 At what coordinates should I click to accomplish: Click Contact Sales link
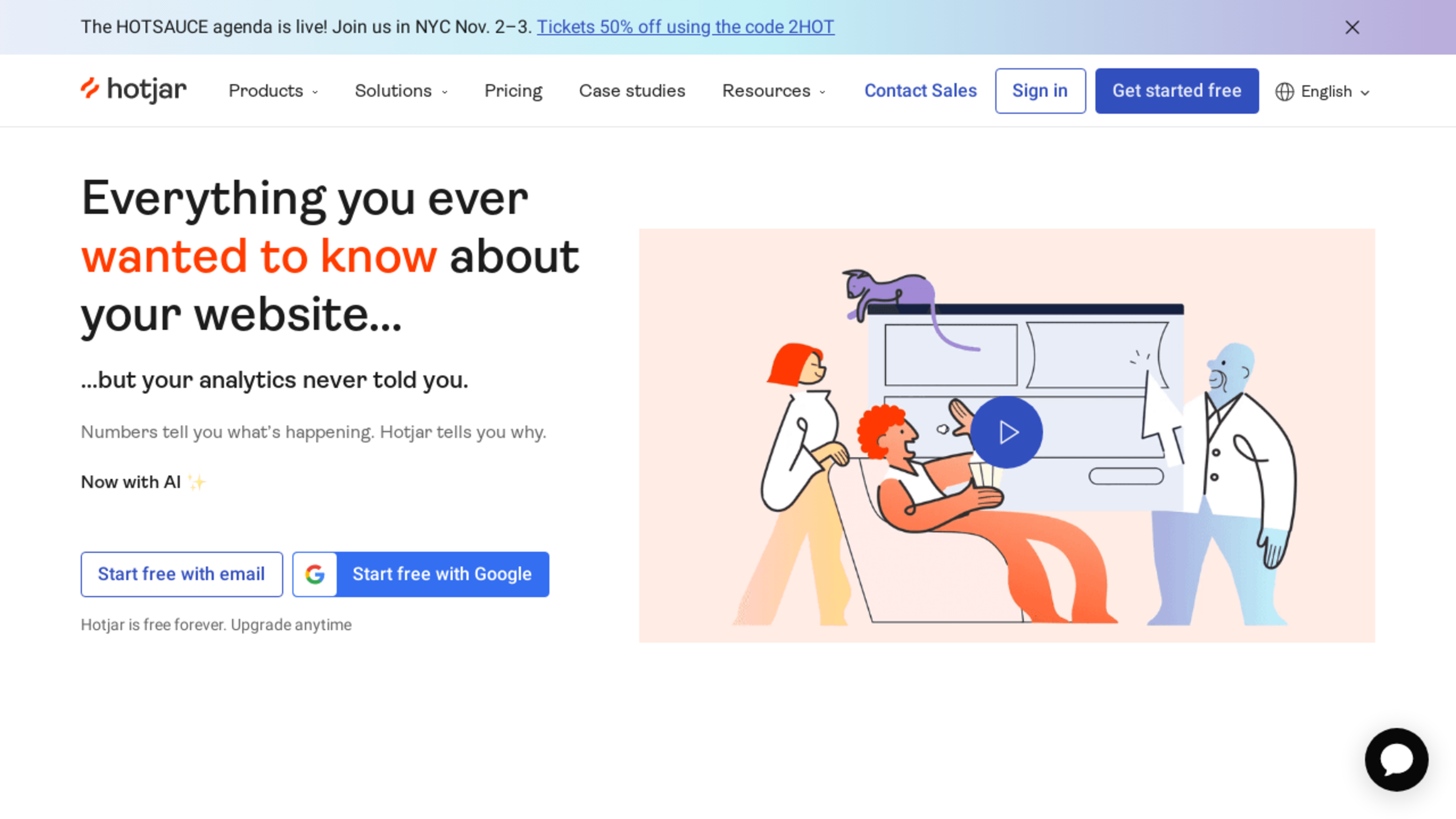[920, 91]
